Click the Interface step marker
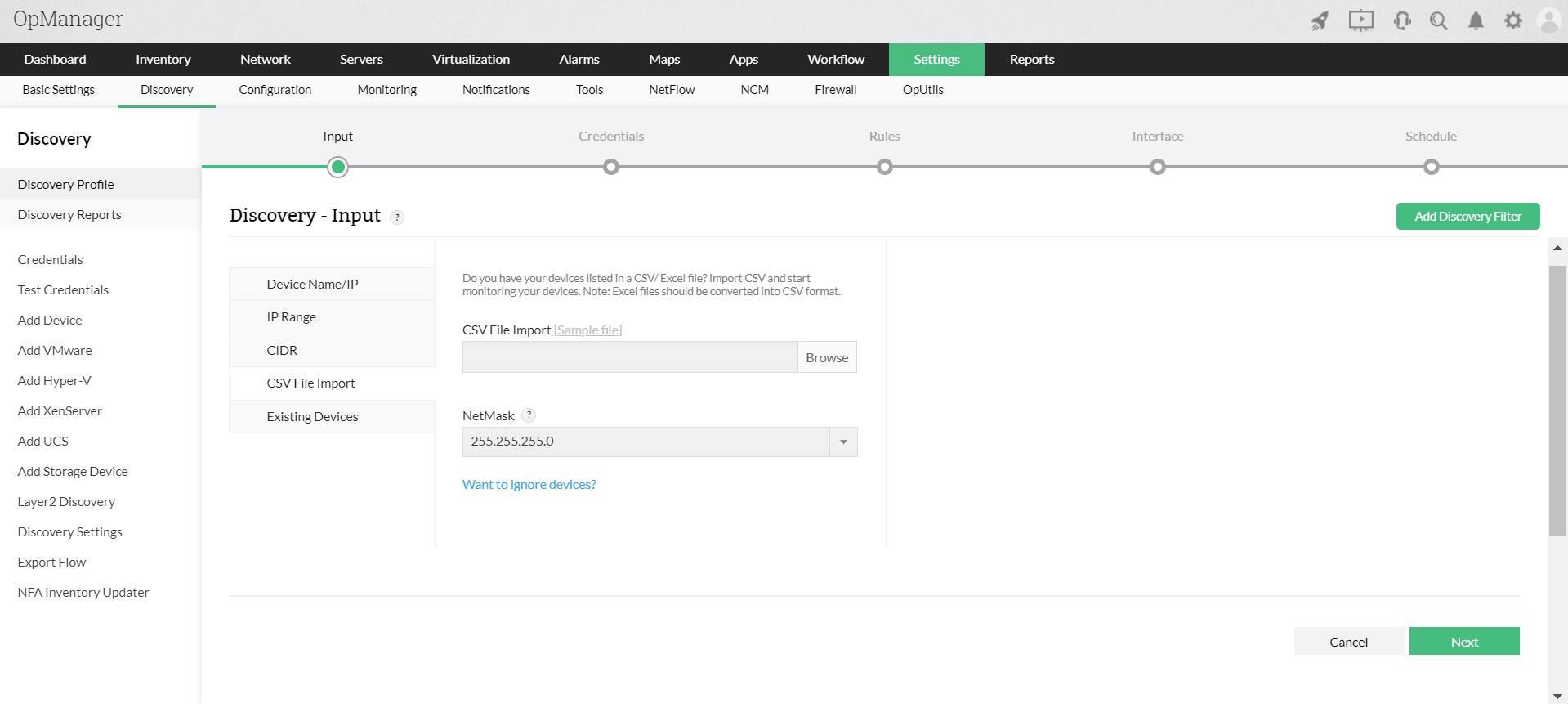The height and width of the screenshot is (704, 1568). click(1158, 168)
